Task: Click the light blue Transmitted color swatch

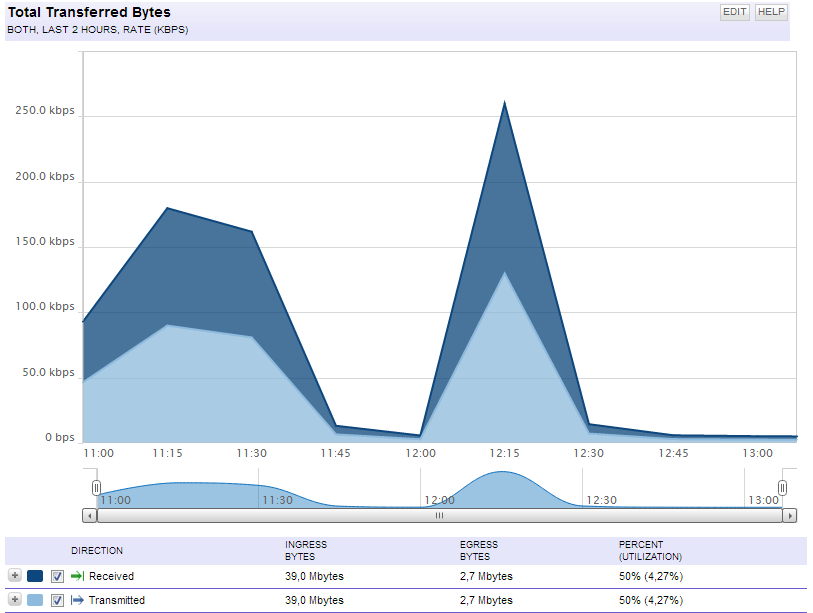Action: coord(35,600)
